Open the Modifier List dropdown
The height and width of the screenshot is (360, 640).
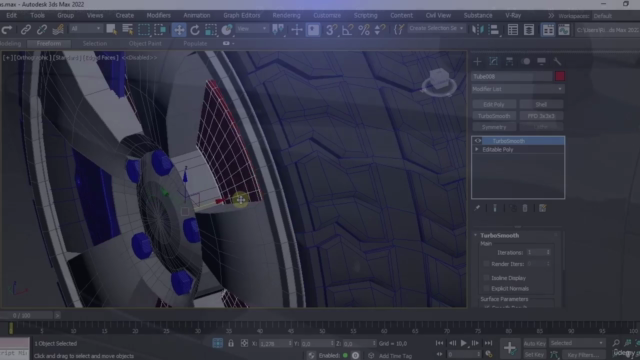[x=518, y=89]
